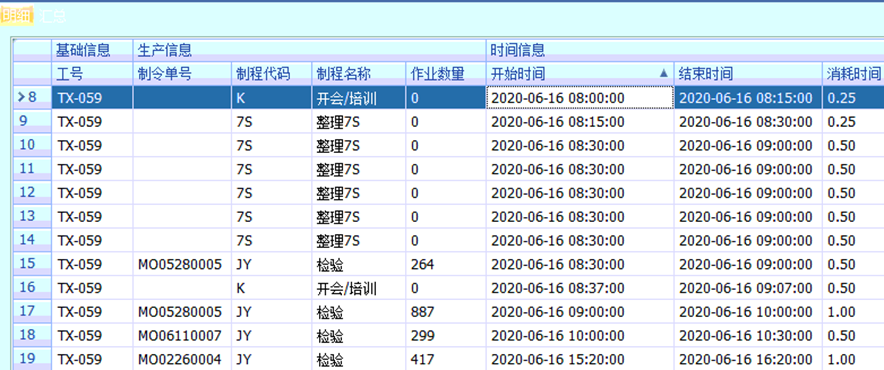The width and height of the screenshot is (884, 370).
Task: Click the editable start time 08:00:00 cell in row 8
Action: tap(580, 98)
